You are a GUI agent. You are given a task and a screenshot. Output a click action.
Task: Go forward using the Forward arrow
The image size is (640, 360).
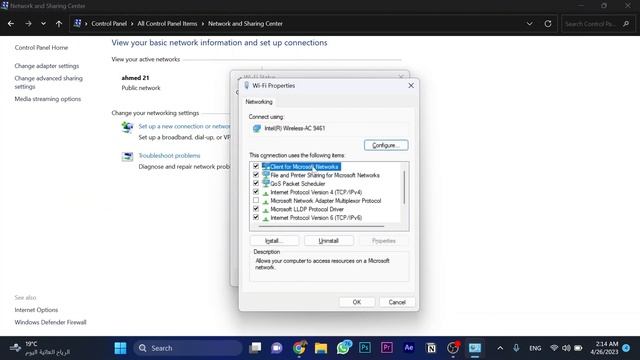[28, 24]
